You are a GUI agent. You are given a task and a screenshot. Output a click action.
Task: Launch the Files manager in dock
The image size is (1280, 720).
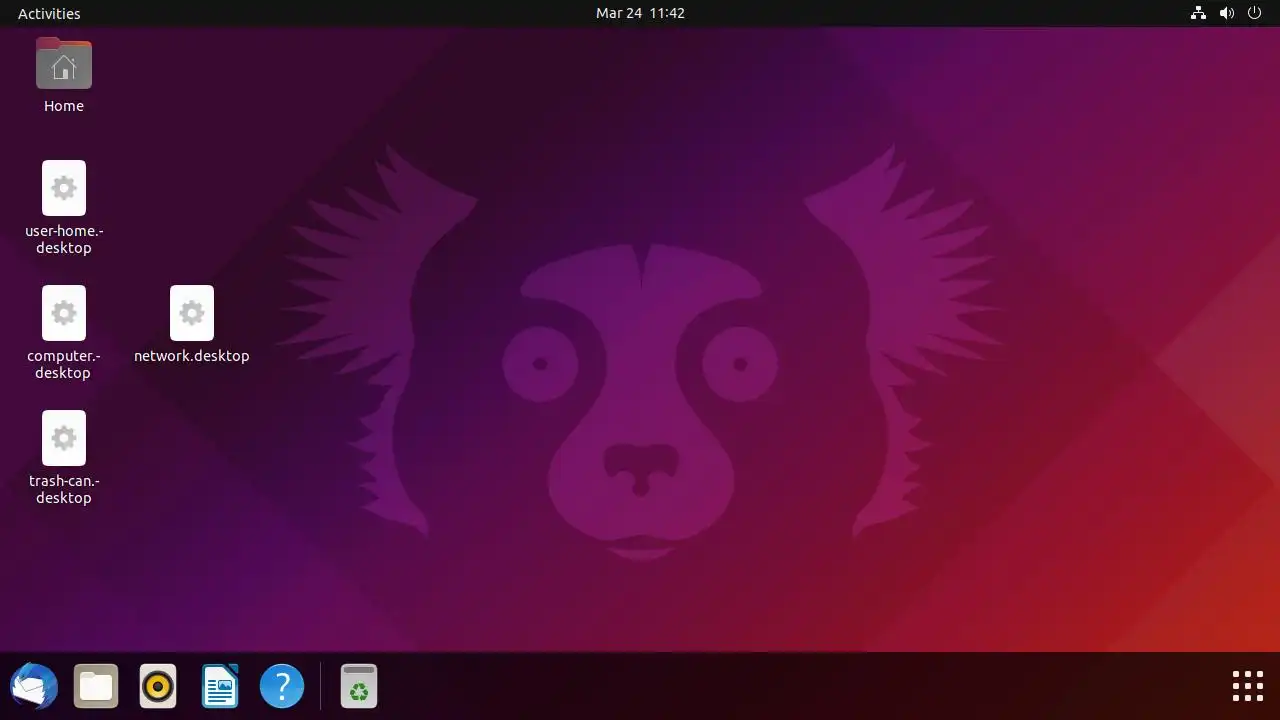click(96, 687)
